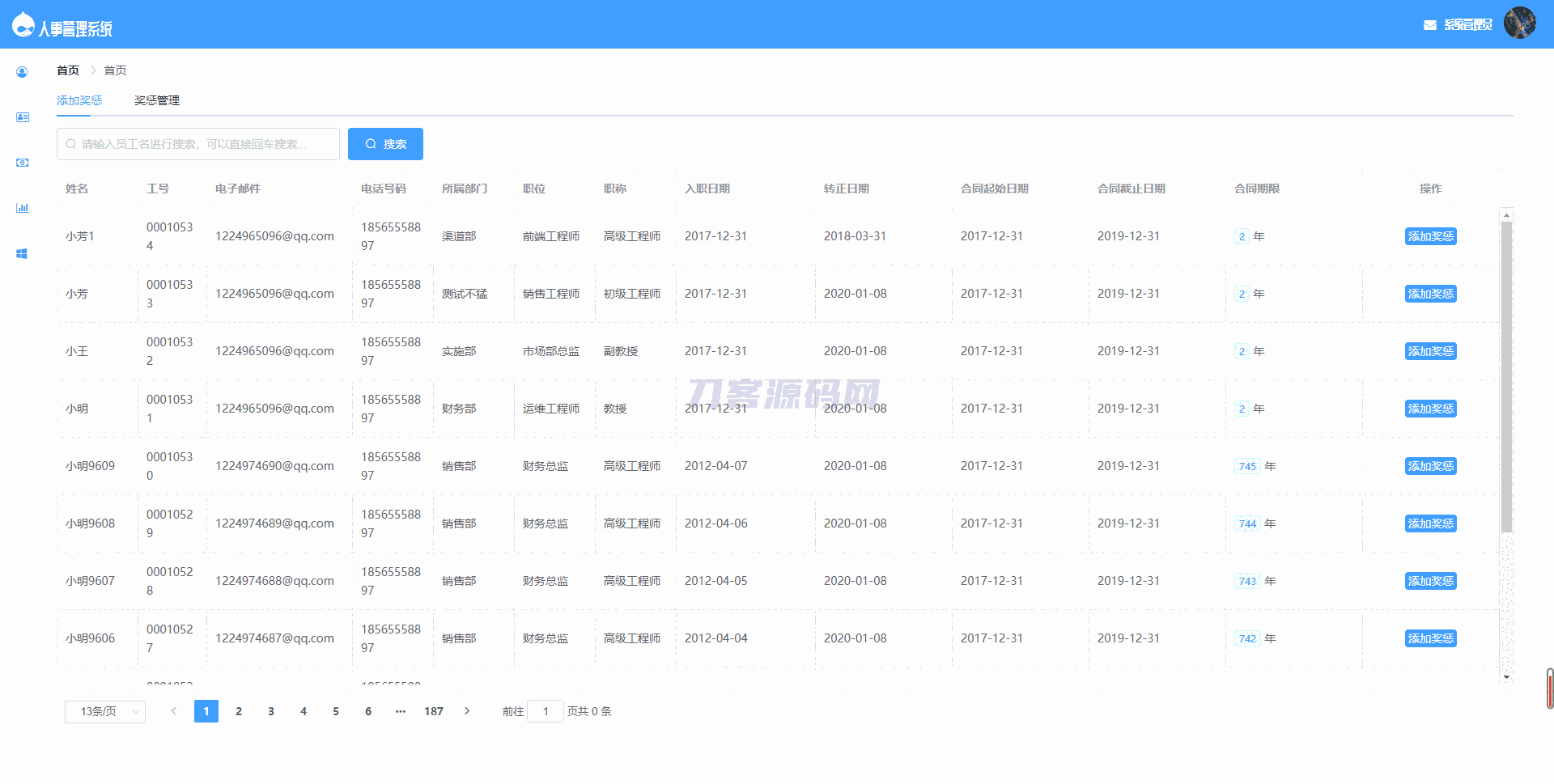Select the position cell 前端工程师
Viewport: 1554px width, 784px height.
551,236
